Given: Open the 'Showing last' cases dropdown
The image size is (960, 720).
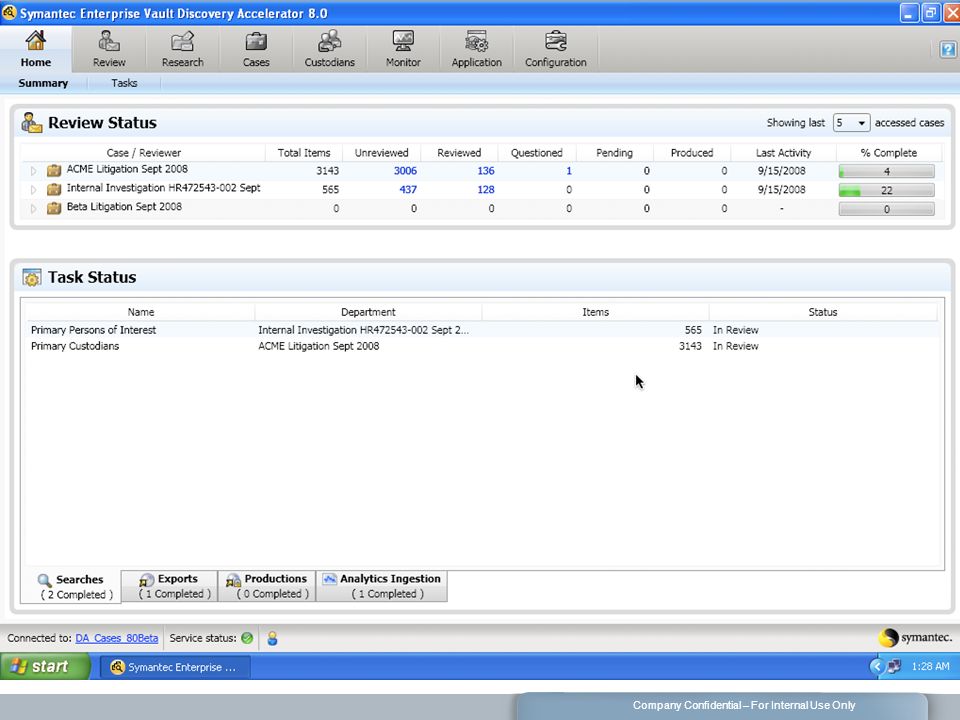Looking at the screenshot, I should coord(851,123).
